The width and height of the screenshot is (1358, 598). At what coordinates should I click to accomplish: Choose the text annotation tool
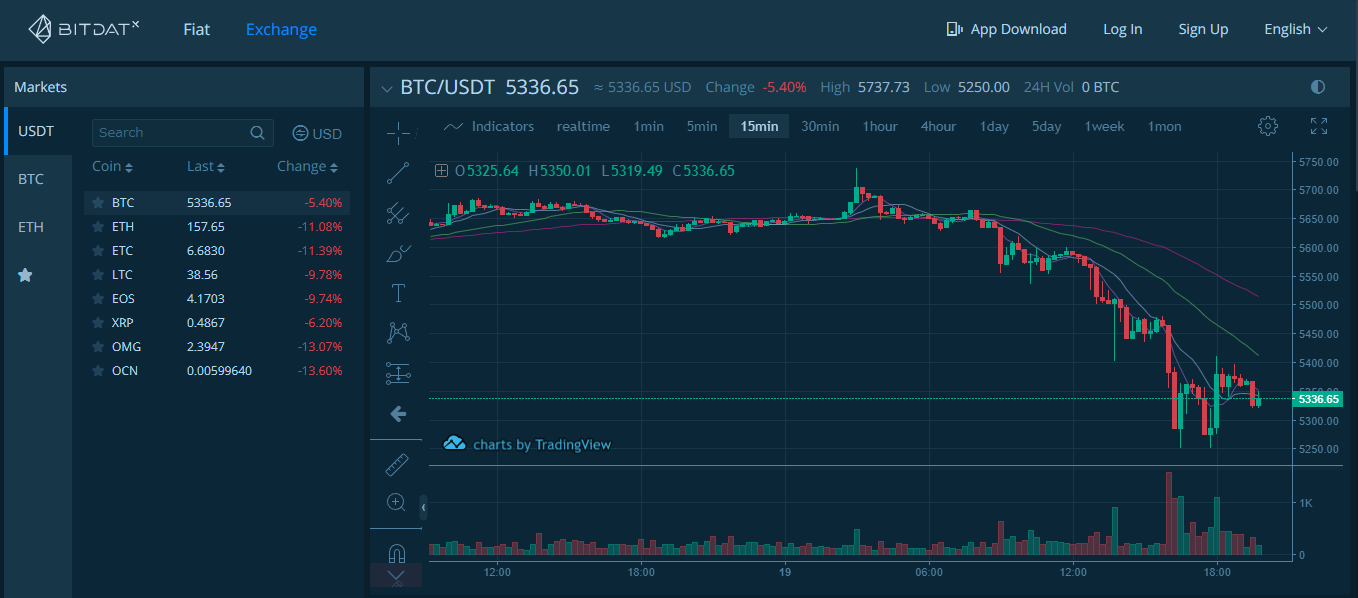398,293
